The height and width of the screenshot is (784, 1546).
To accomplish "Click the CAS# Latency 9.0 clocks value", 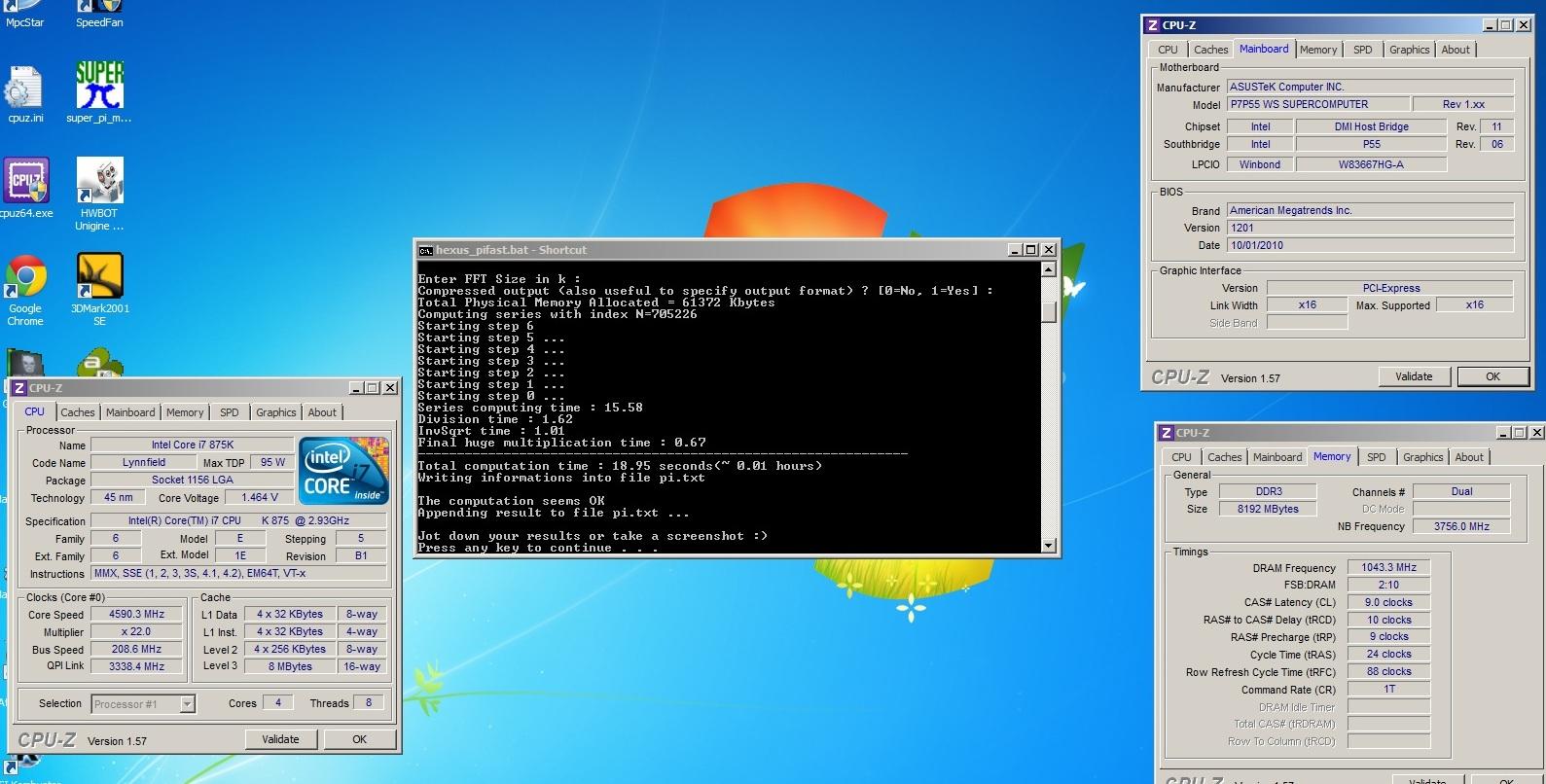I will pos(1388,603).
